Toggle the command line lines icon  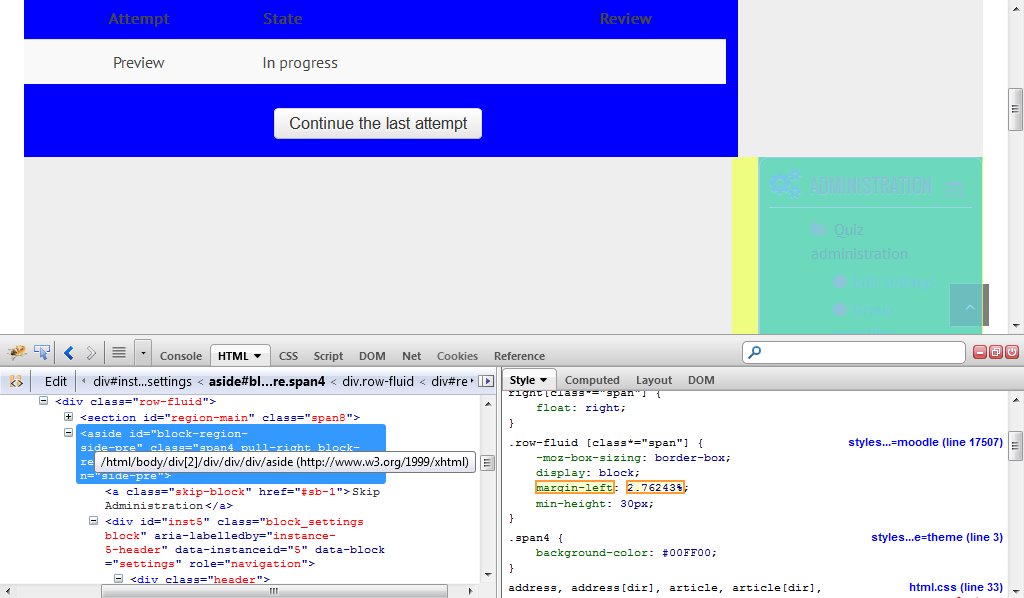click(119, 353)
